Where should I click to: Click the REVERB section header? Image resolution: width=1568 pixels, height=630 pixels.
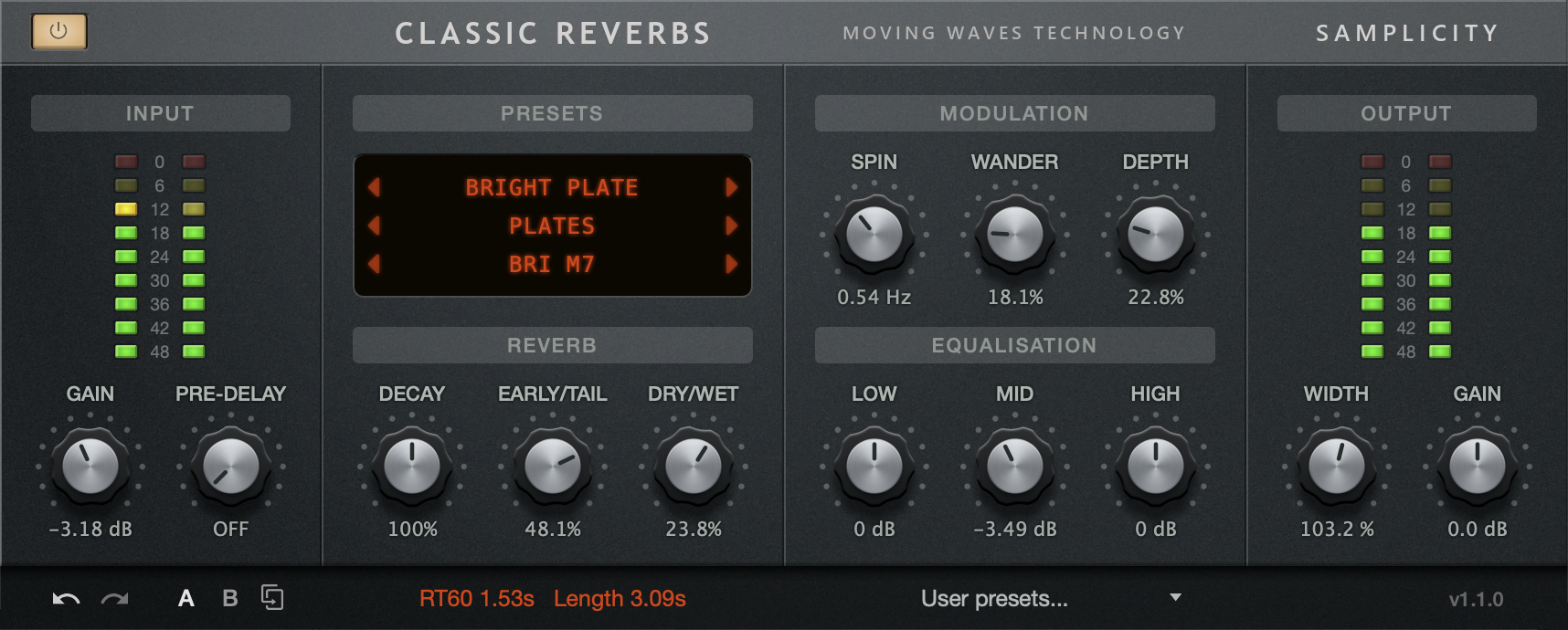click(553, 345)
